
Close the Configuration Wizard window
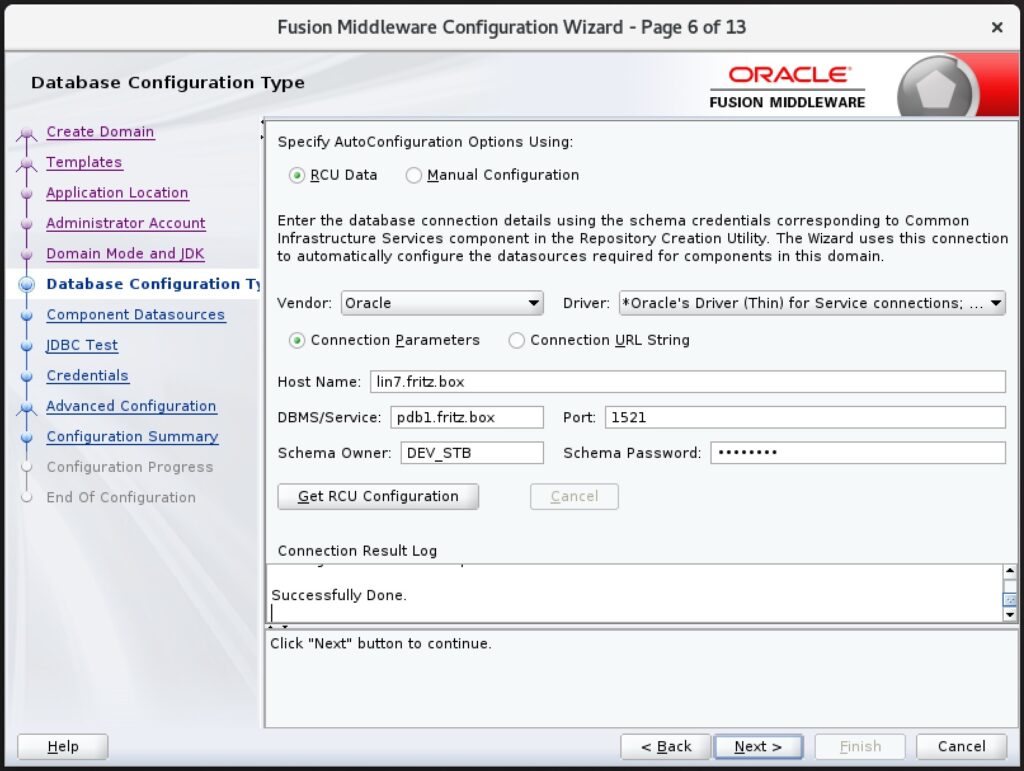click(x=997, y=27)
